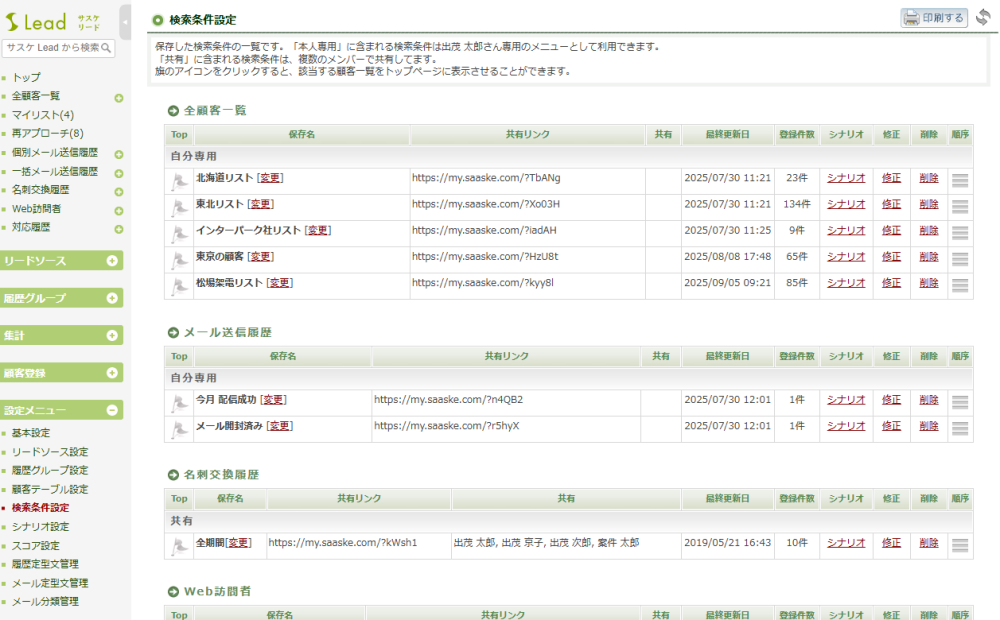Expand the 履歴グループ sidebar section

tap(112, 298)
